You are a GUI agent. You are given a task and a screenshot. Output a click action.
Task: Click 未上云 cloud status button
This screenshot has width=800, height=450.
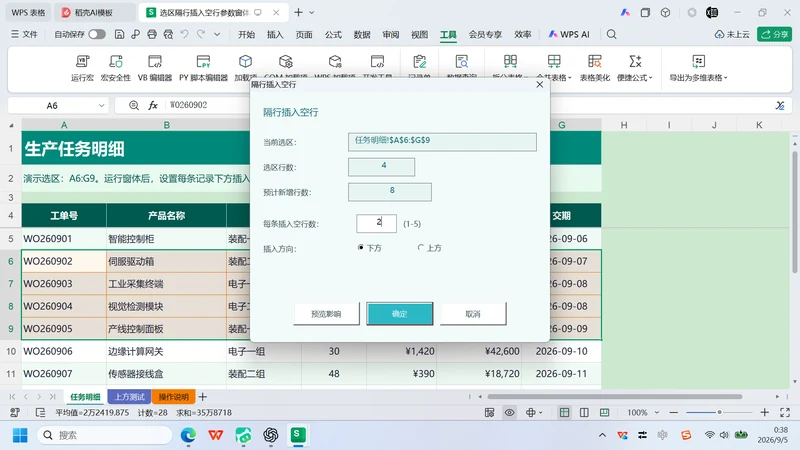coord(732,34)
